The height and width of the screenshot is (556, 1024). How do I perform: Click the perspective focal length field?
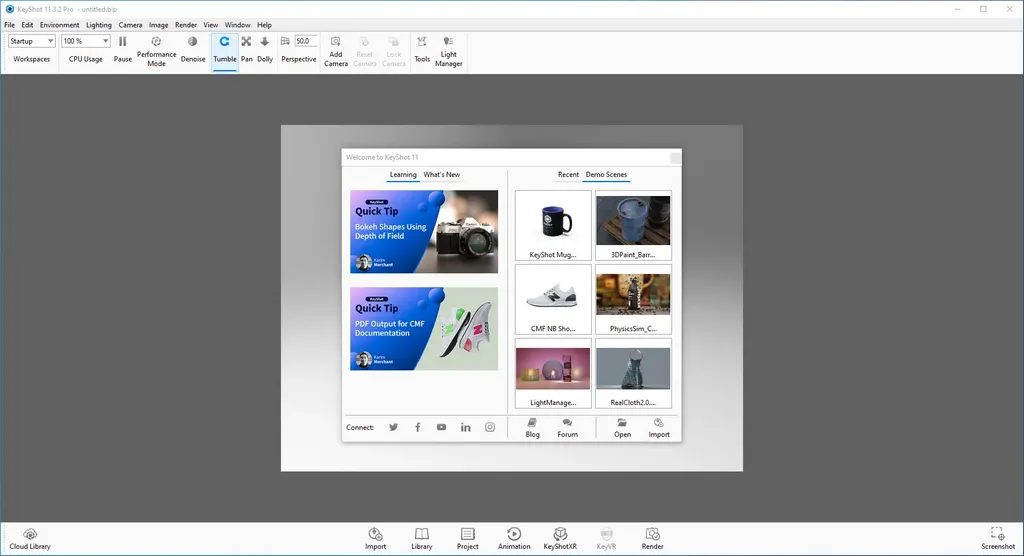[x=306, y=41]
